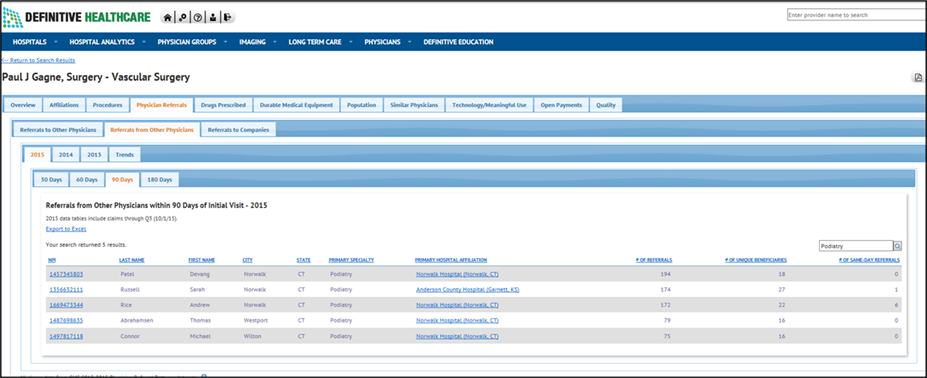Select the 180 Days tab
The image size is (927, 378).
[160, 179]
